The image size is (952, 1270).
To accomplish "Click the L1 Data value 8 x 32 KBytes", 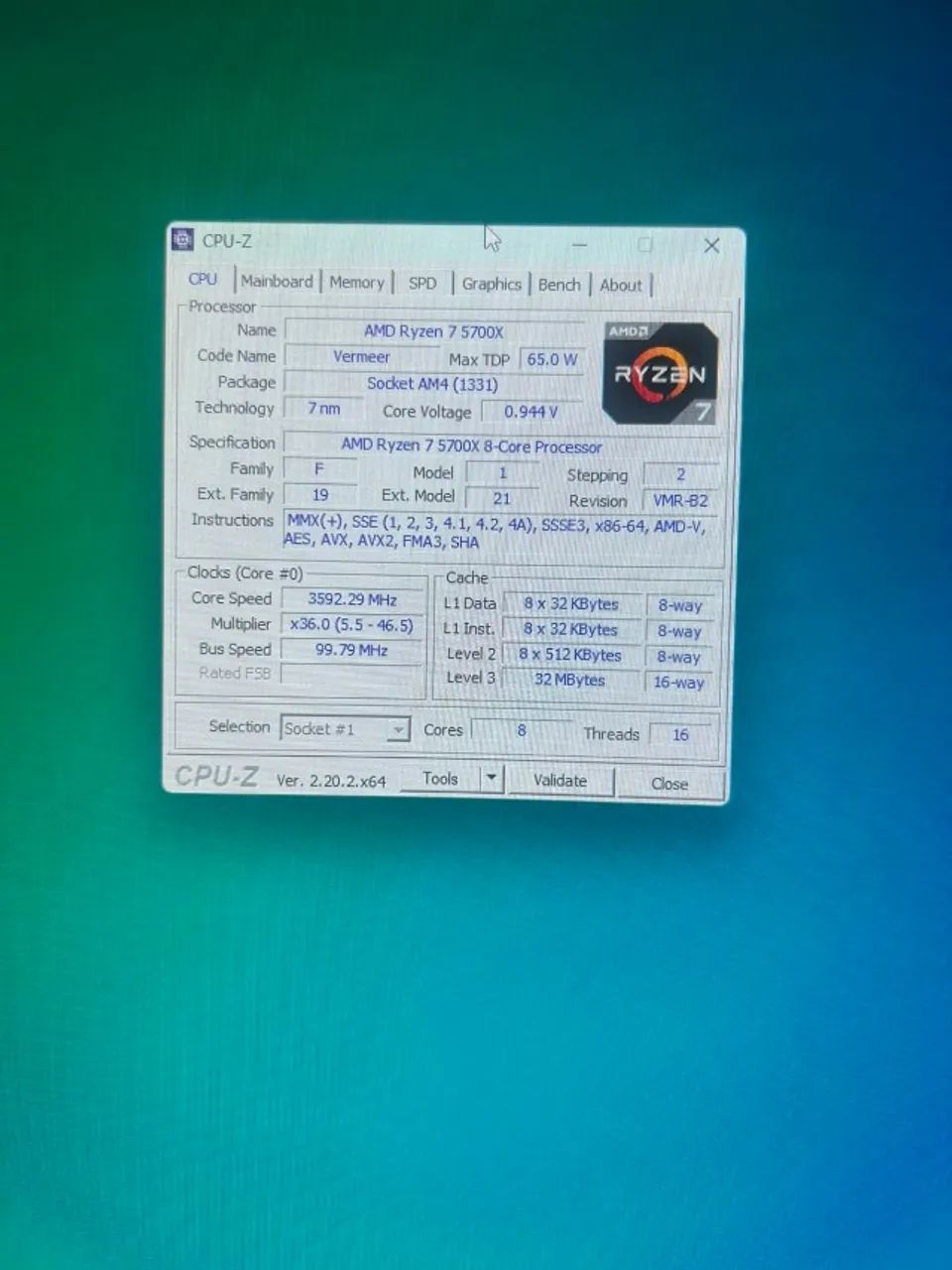I will (x=571, y=604).
